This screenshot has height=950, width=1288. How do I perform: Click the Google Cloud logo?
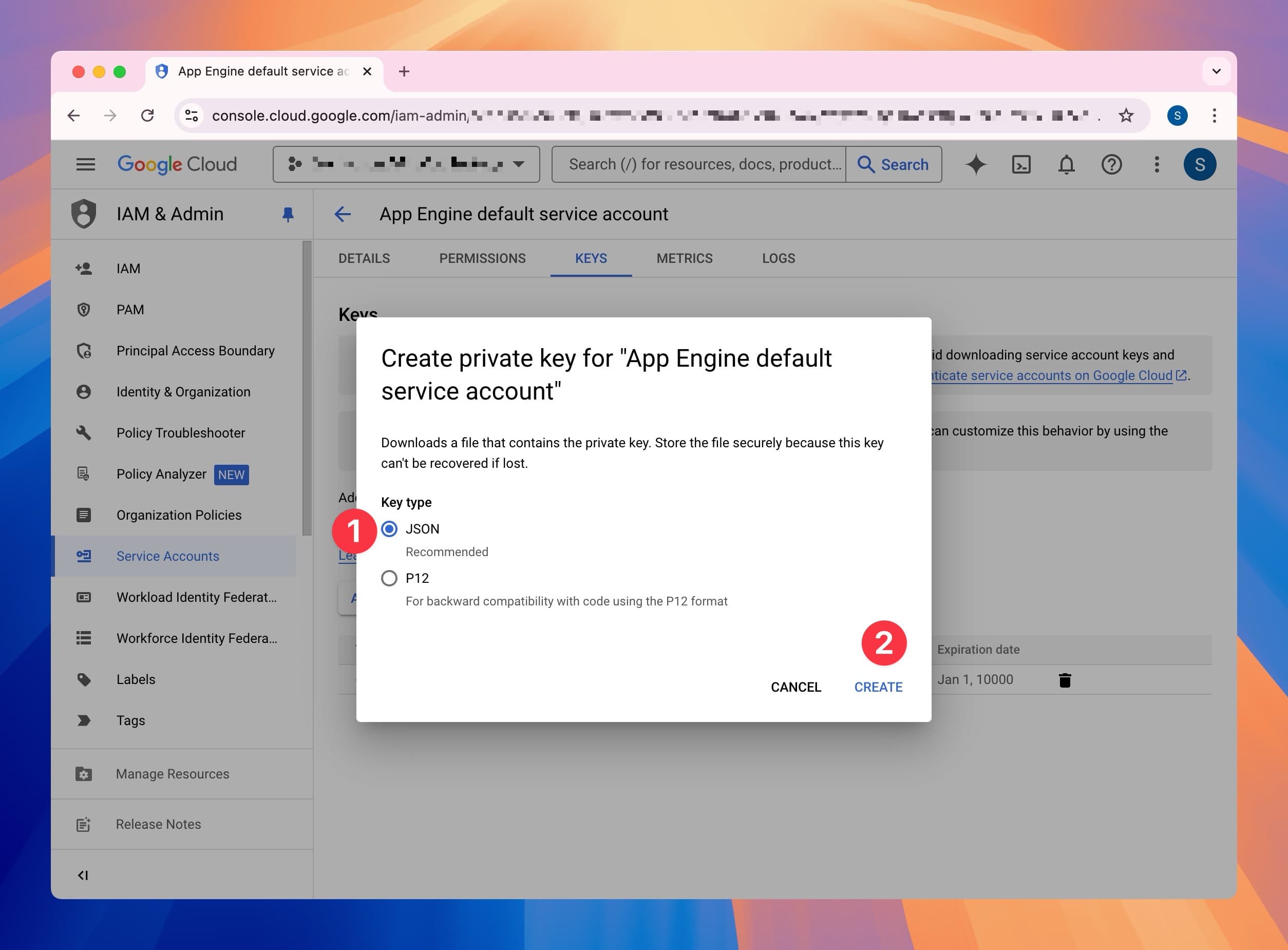pyautogui.click(x=177, y=164)
